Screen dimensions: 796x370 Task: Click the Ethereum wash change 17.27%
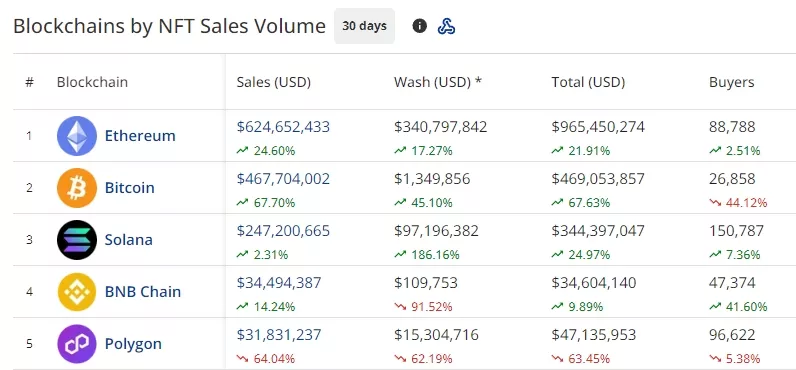[x=423, y=151]
